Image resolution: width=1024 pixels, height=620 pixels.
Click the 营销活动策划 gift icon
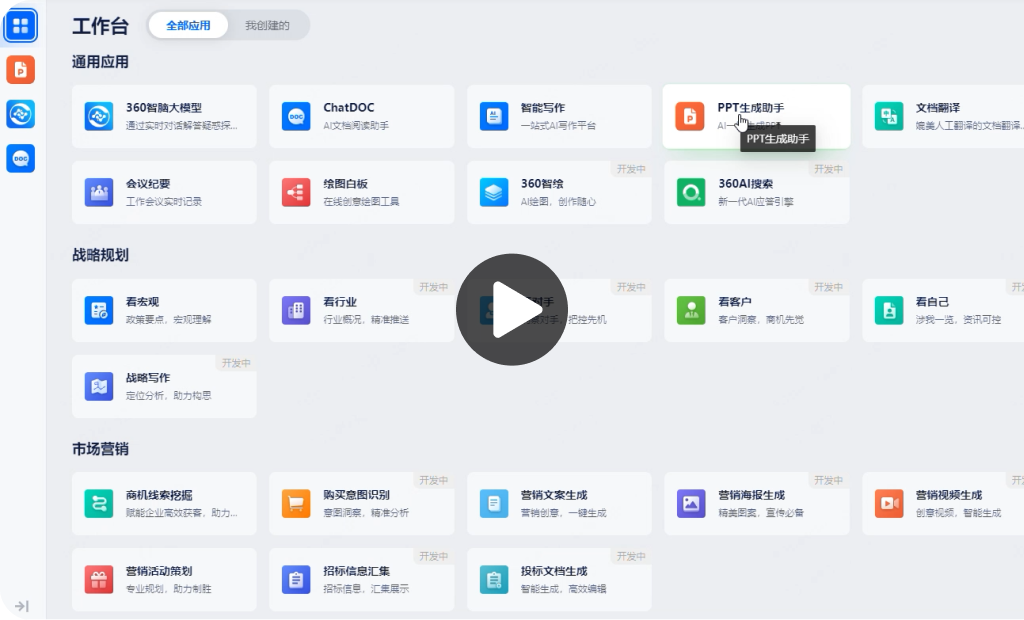click(99, 579)
